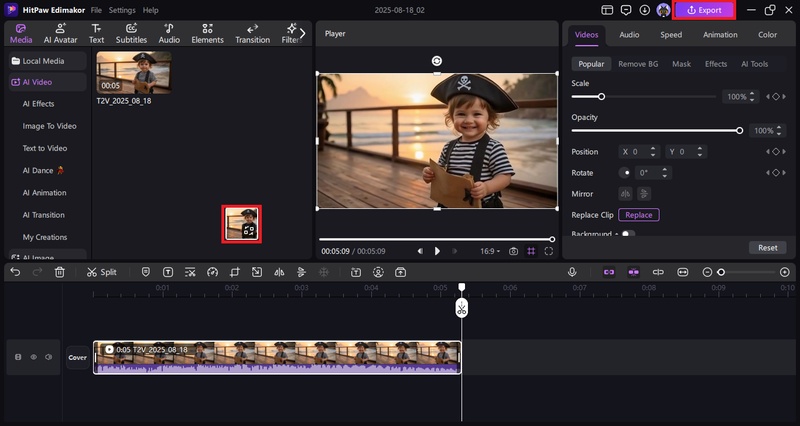The height and width of the screenshot is (426, 800).
Task: Select the Remove BG sub-tab
Action: 638,64
